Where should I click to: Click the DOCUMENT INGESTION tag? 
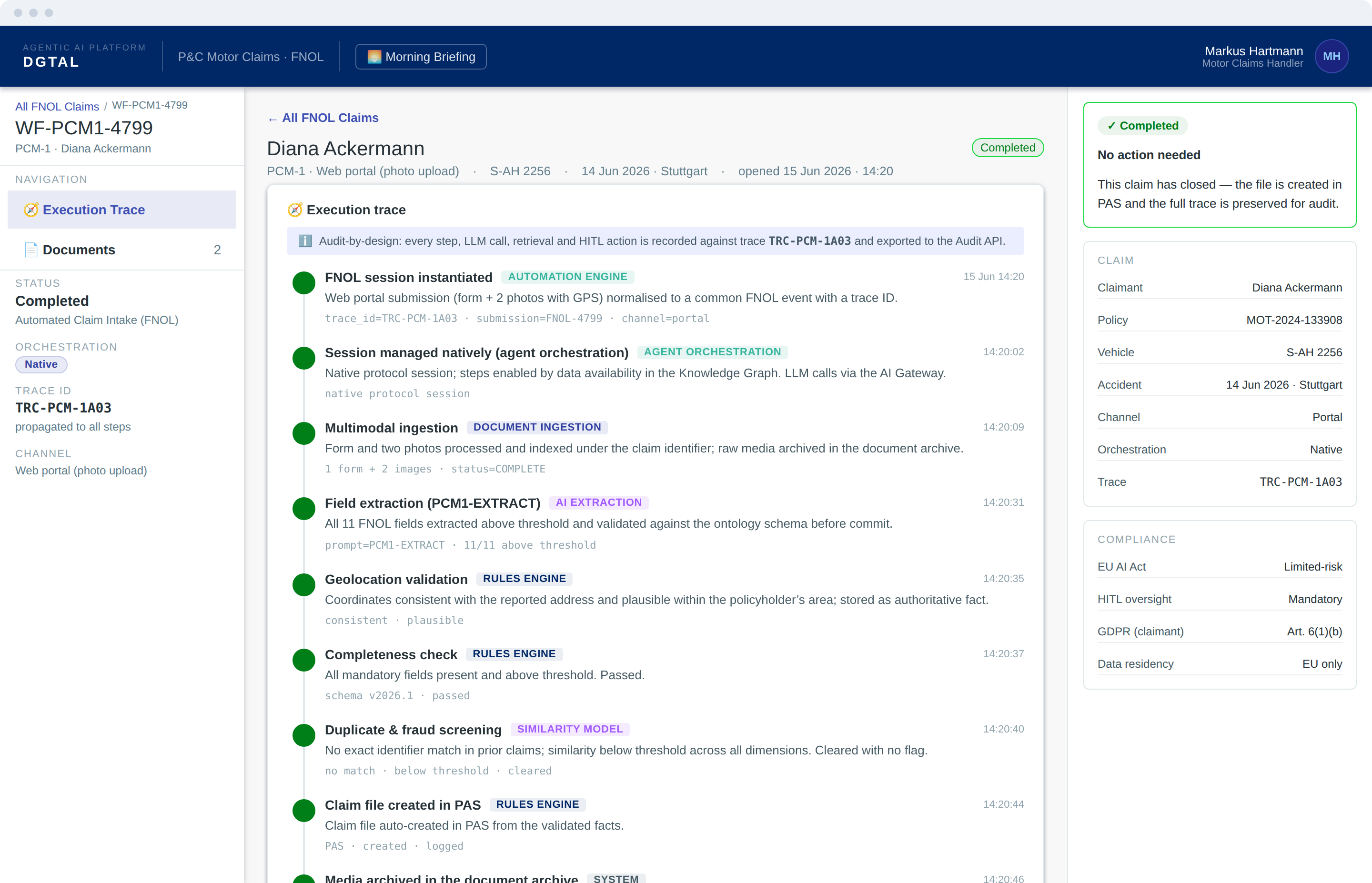[537, 427]
